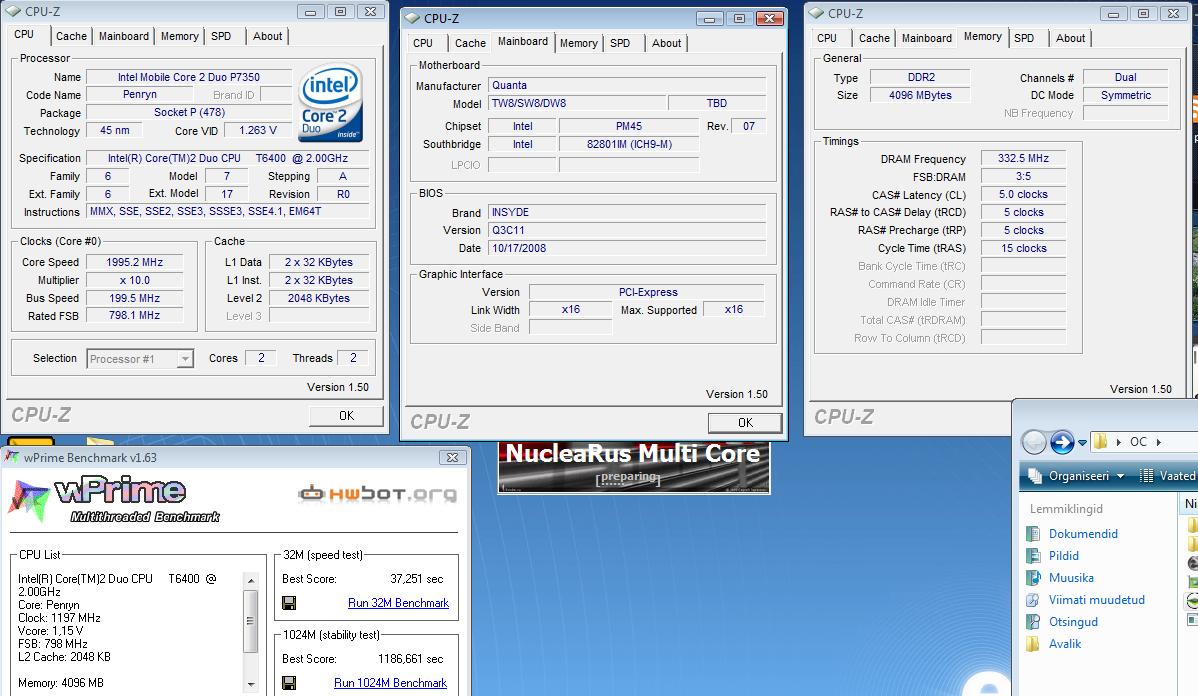The height and width of the screenshot is (696, 1198).
Task: Click the BIOS Date value 10/17/2008
Action: coord(627,248)
